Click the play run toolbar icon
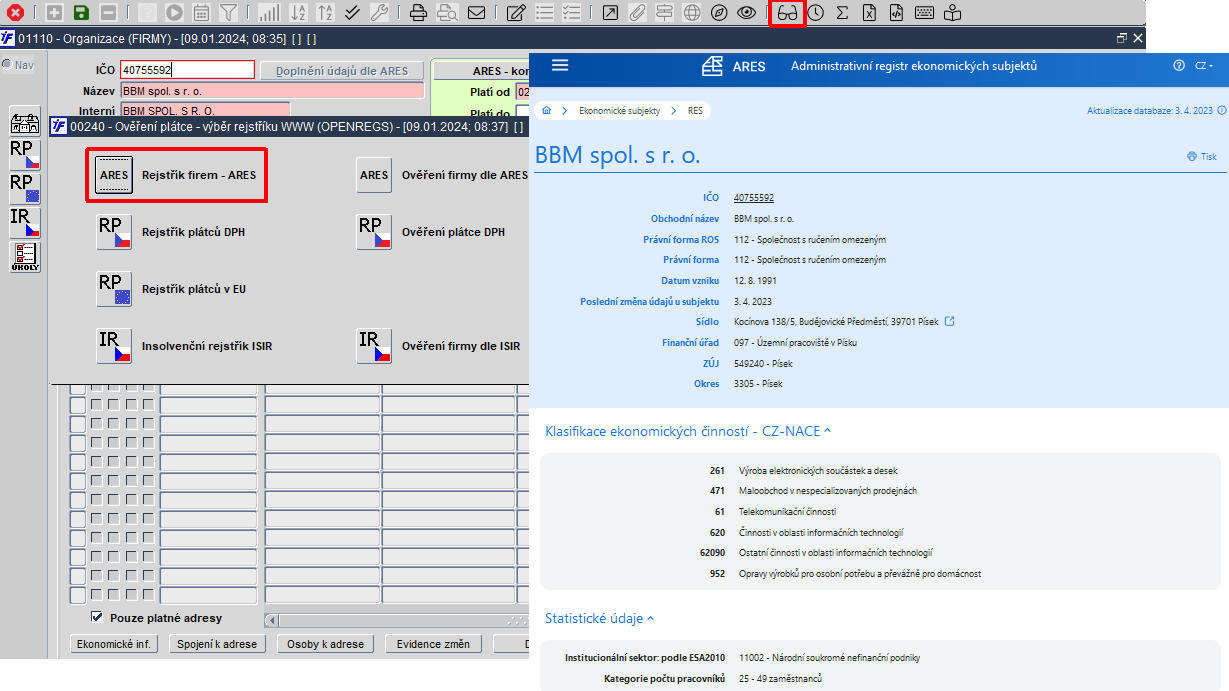The height and width of the screenshot is (691, 1229). coord(174,13)
